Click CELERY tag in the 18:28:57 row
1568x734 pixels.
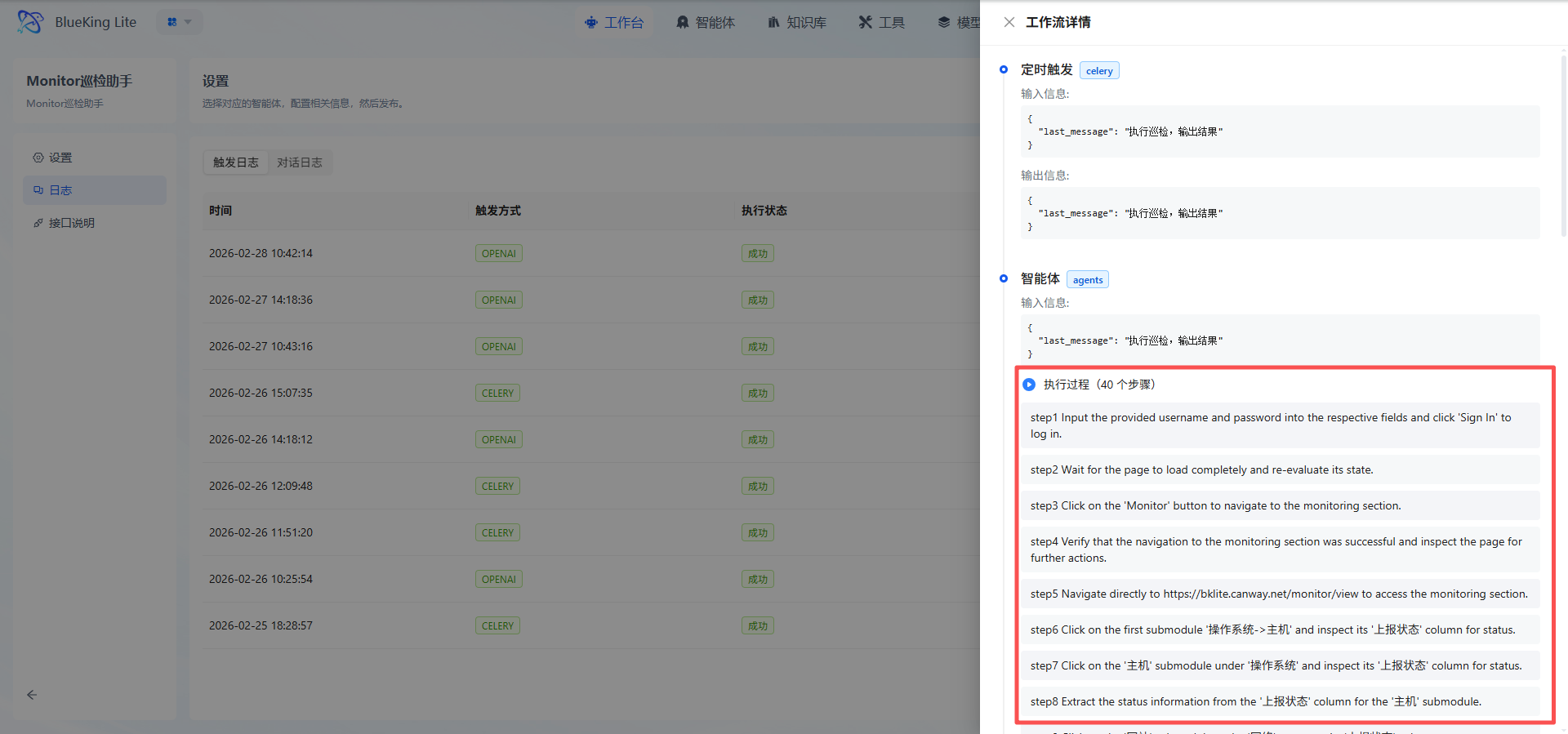(x=497, y=626)
